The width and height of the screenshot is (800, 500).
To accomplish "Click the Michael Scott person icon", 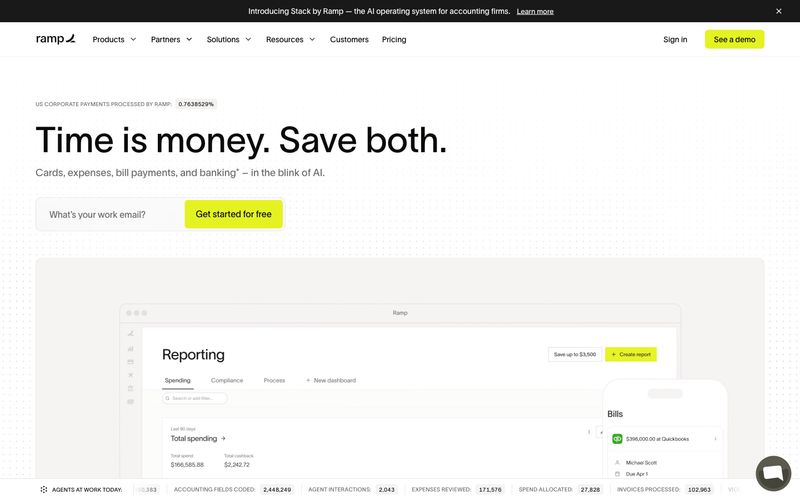I will pyautogui.click(x=617, y=462).
